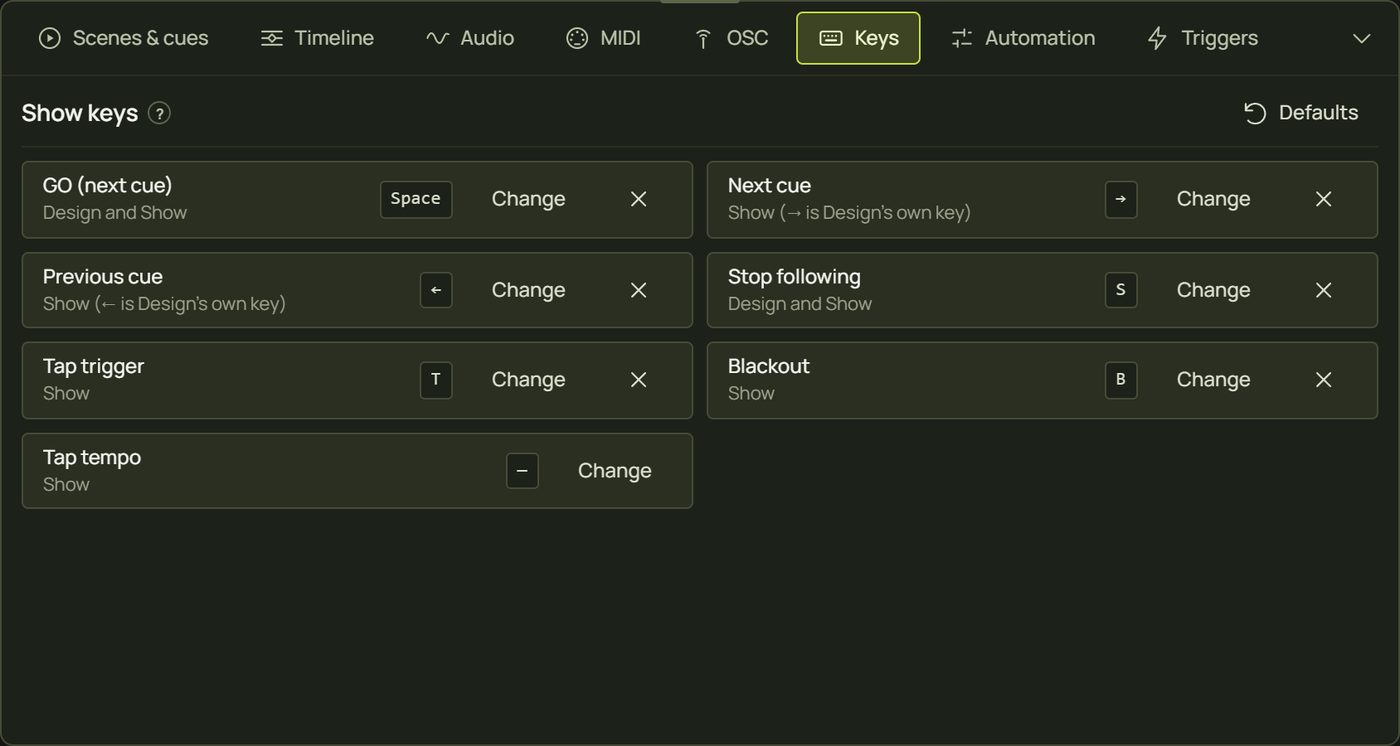Assign a key to Tap tempo via Change
This screenshot has height=746, width=1400.
[x=614, y=471]
